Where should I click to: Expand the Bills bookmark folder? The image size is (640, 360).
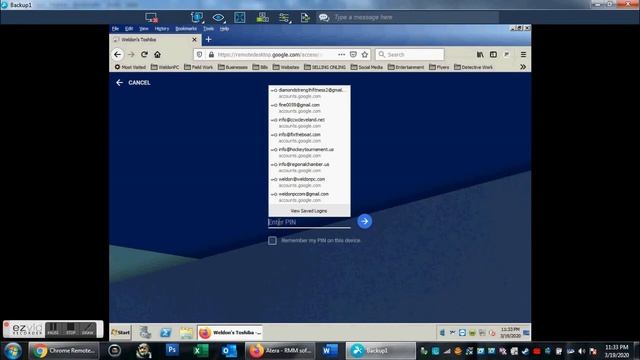(x=260, y=67)
